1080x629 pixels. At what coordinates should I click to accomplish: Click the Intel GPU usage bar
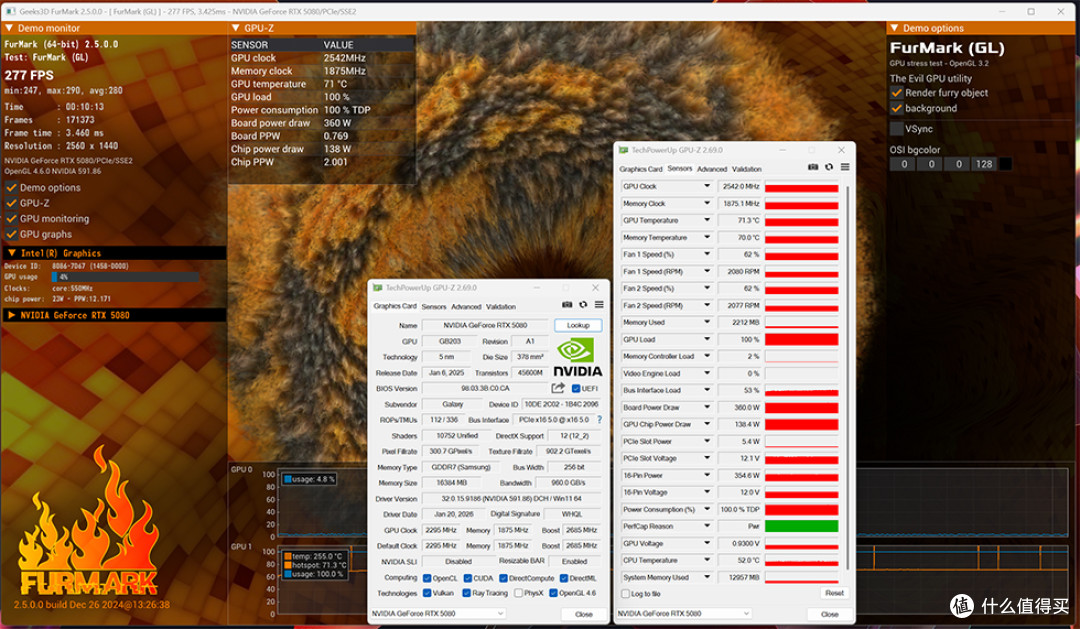[x=125, y=277]
